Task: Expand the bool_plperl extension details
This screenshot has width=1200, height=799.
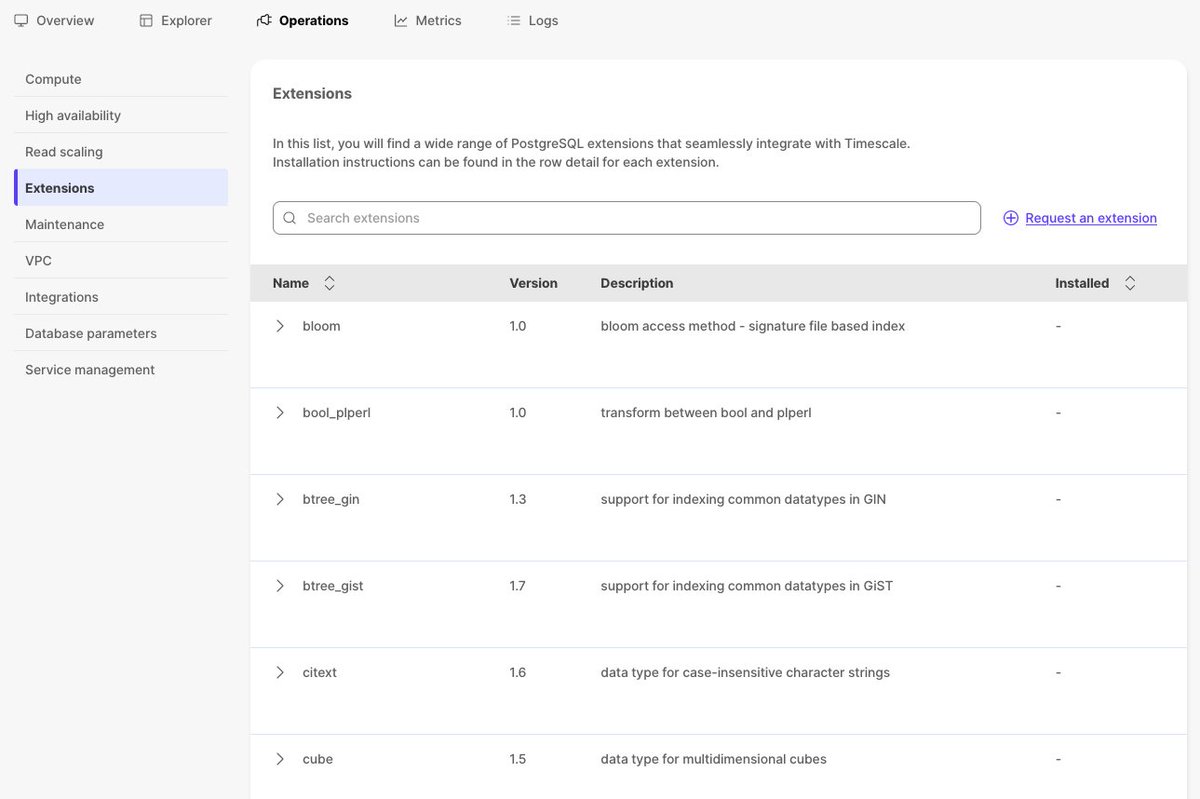Action: click(x=280, y=412)
